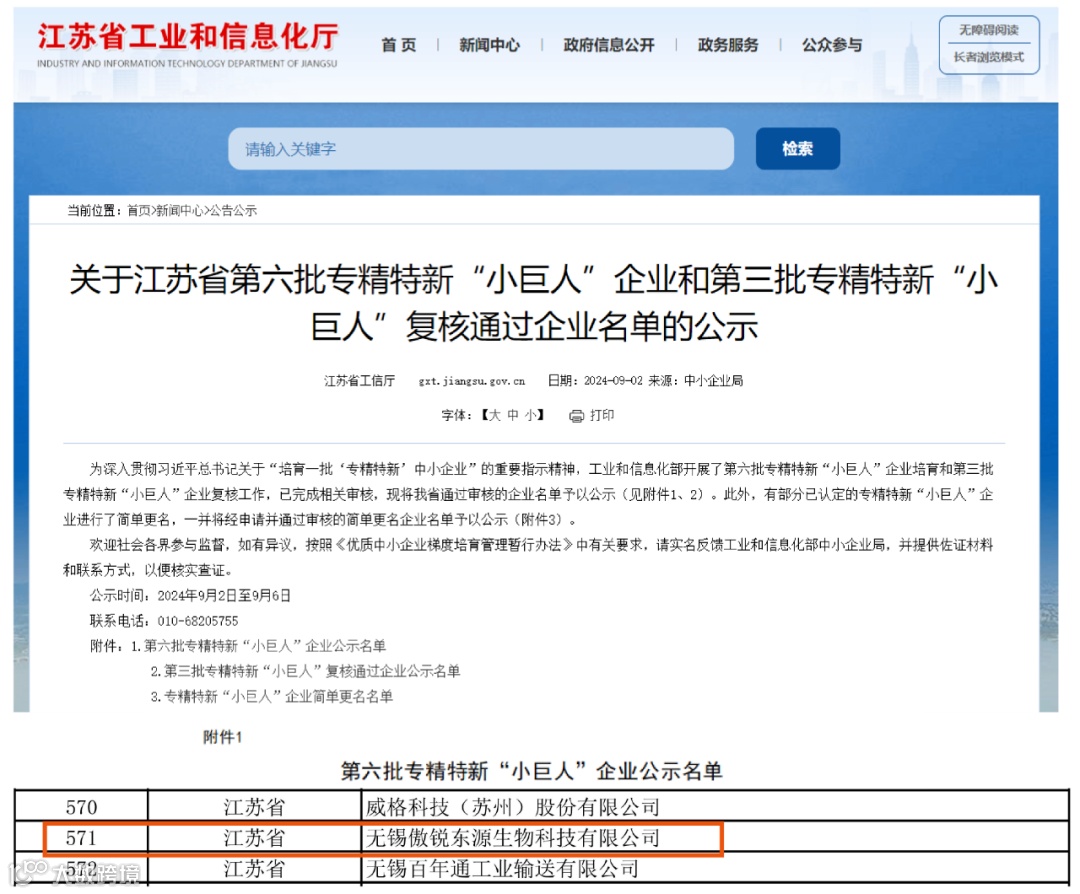Select 江苏省 cell in row 571
The image size is (1080, 894).
coord(254,838)
